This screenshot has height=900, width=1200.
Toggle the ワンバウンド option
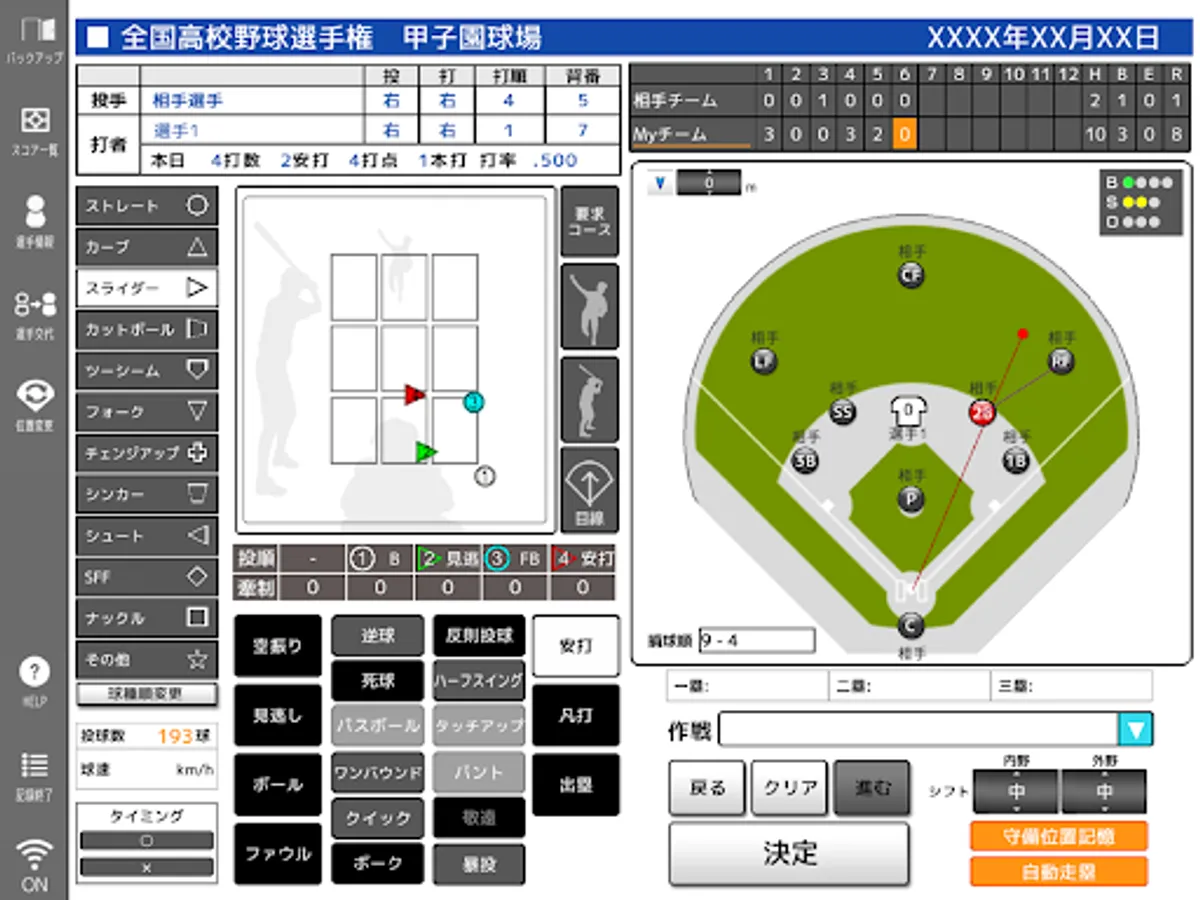[378, 773]
